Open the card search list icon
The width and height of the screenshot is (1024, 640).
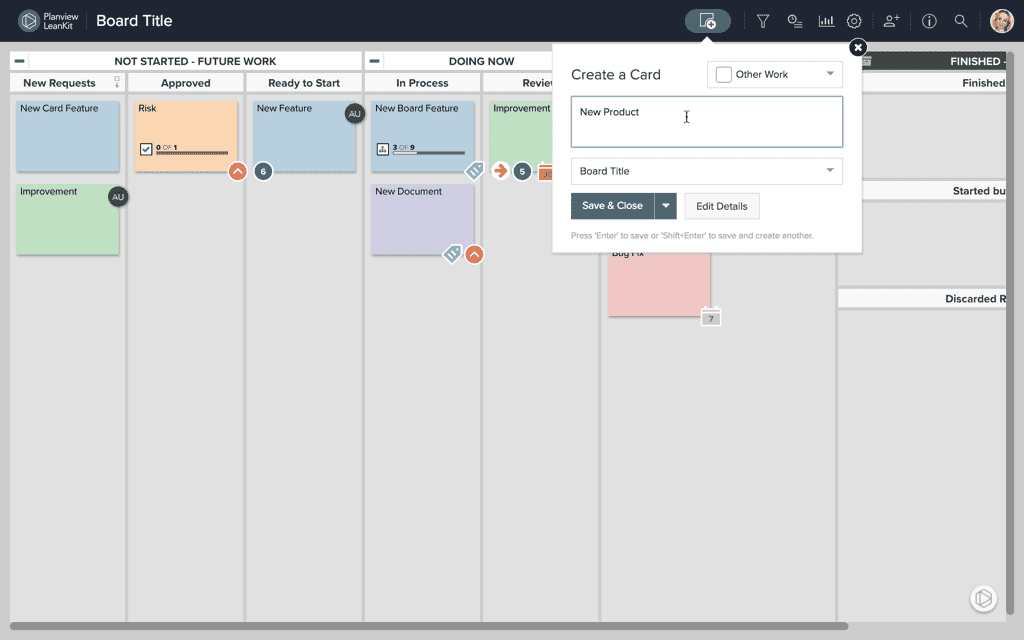[794, 22]
